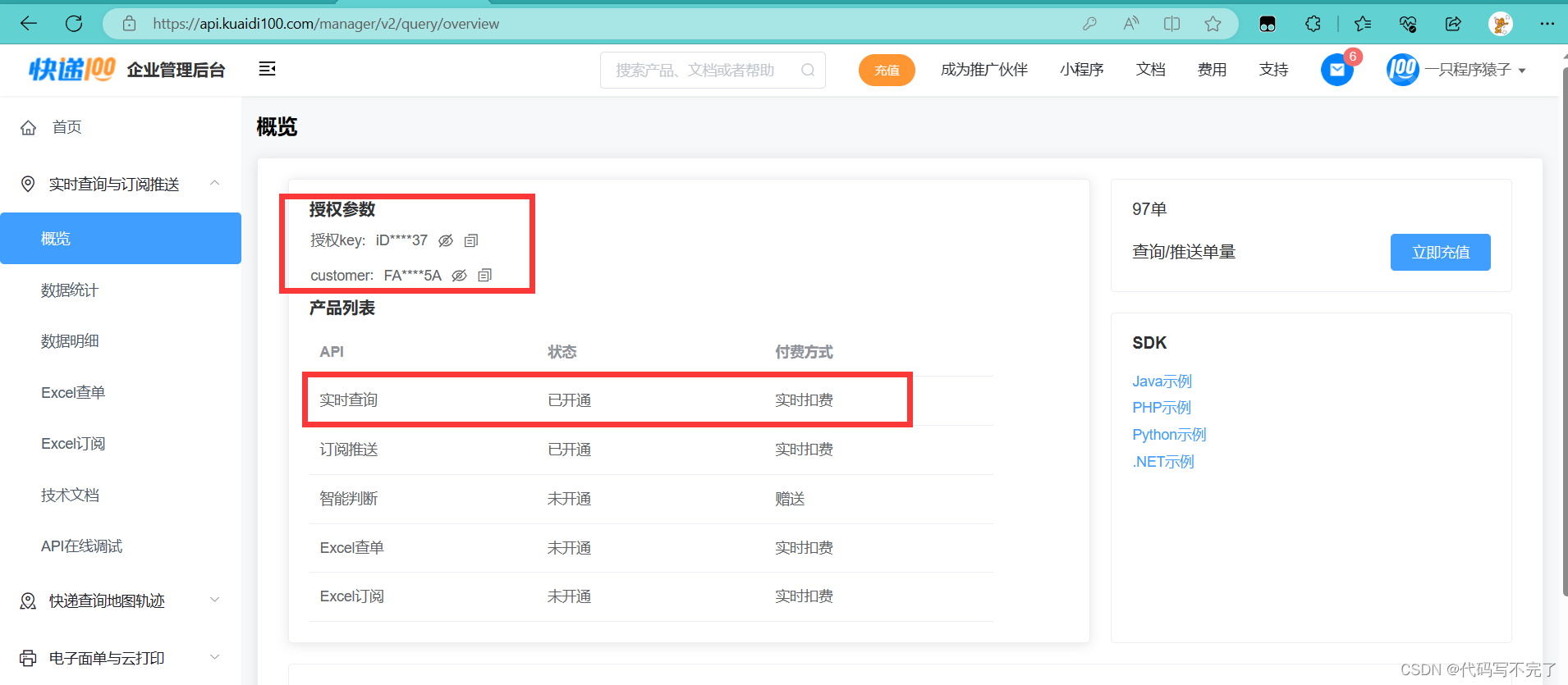Reveal hidden customer value with eye icon
The height and width of the screenshot is (685, 1568).
tap(460, 275)
